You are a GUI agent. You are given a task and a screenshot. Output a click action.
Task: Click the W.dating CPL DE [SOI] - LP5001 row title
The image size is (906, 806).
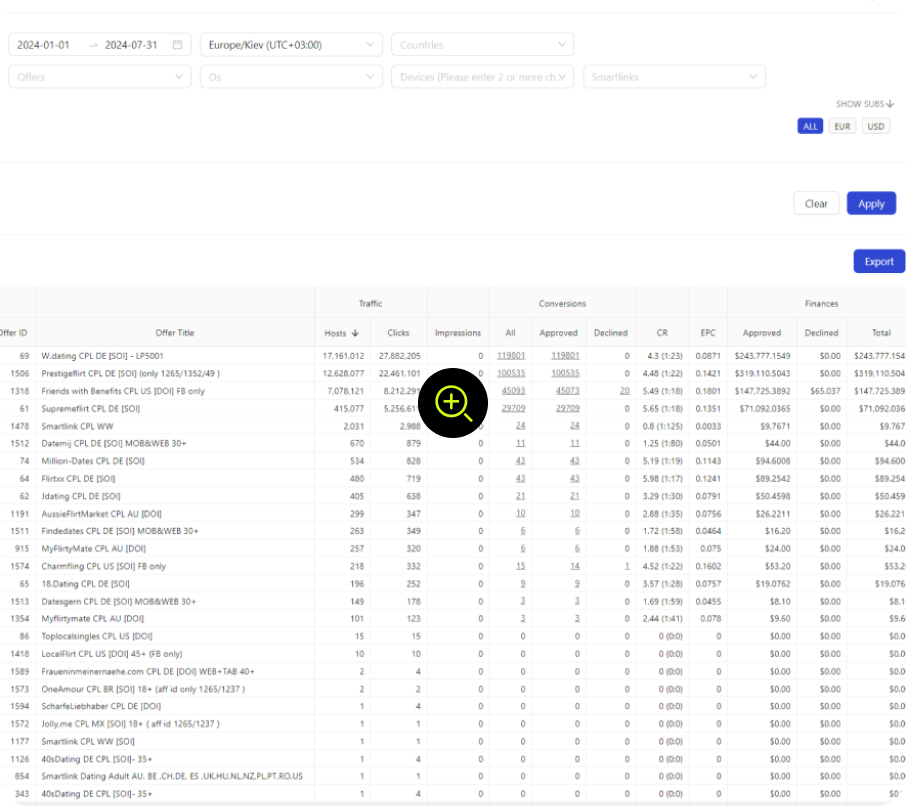pos(102,356)
